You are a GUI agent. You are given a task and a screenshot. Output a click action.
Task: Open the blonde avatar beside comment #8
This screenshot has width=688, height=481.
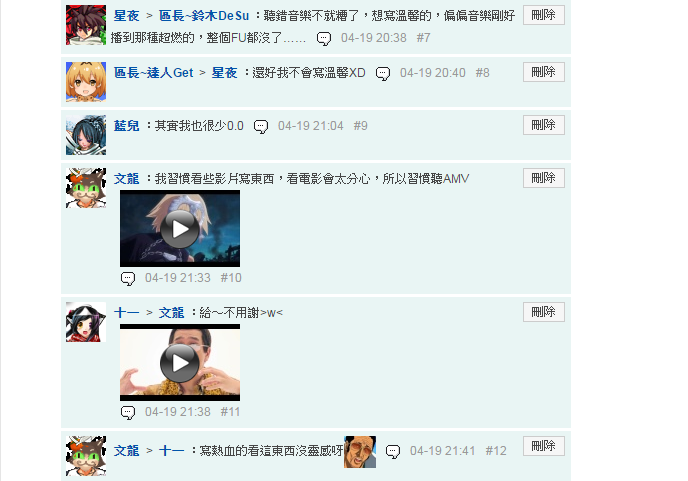(86, 82)
